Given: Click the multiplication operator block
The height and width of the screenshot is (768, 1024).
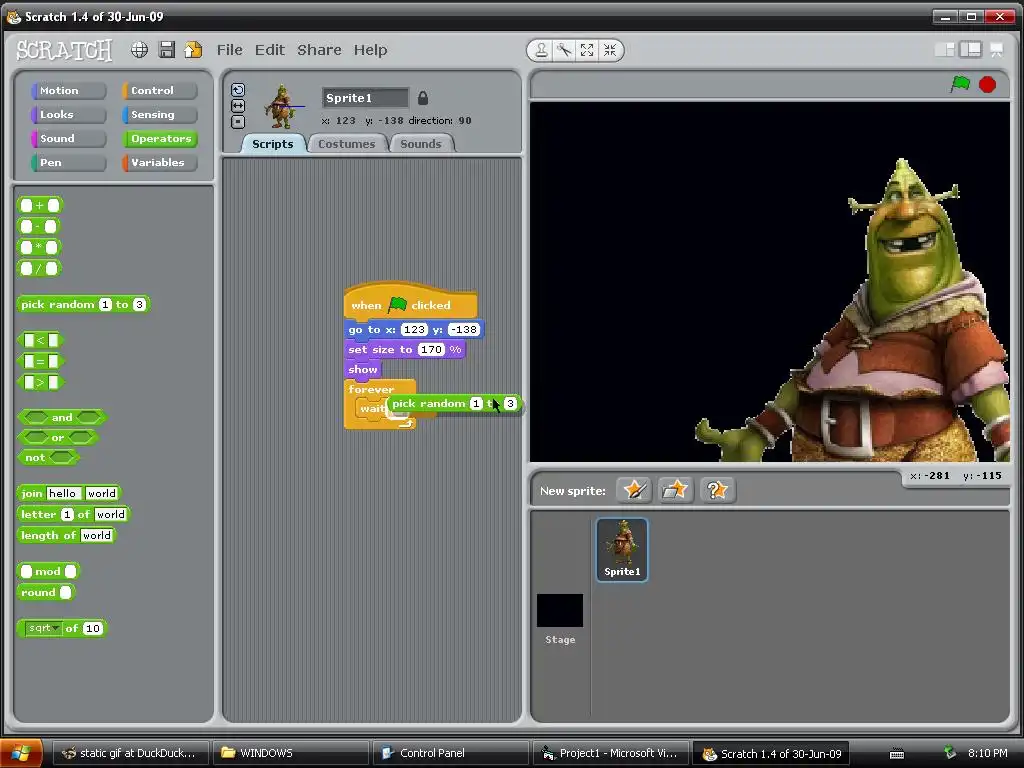Looking at the screenshot, I should 39,248.
